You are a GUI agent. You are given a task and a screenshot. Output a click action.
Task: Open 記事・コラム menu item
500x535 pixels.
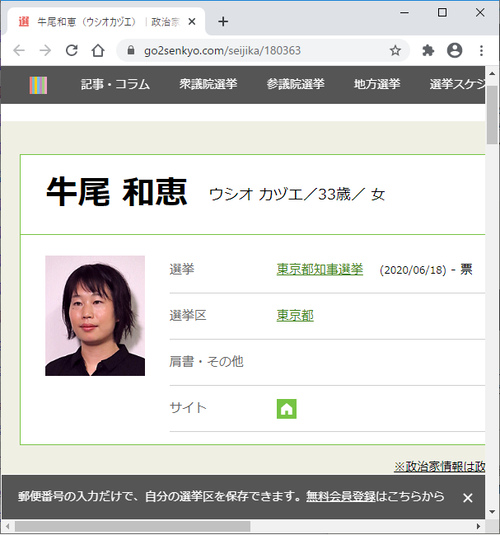(x=115, y=84)
